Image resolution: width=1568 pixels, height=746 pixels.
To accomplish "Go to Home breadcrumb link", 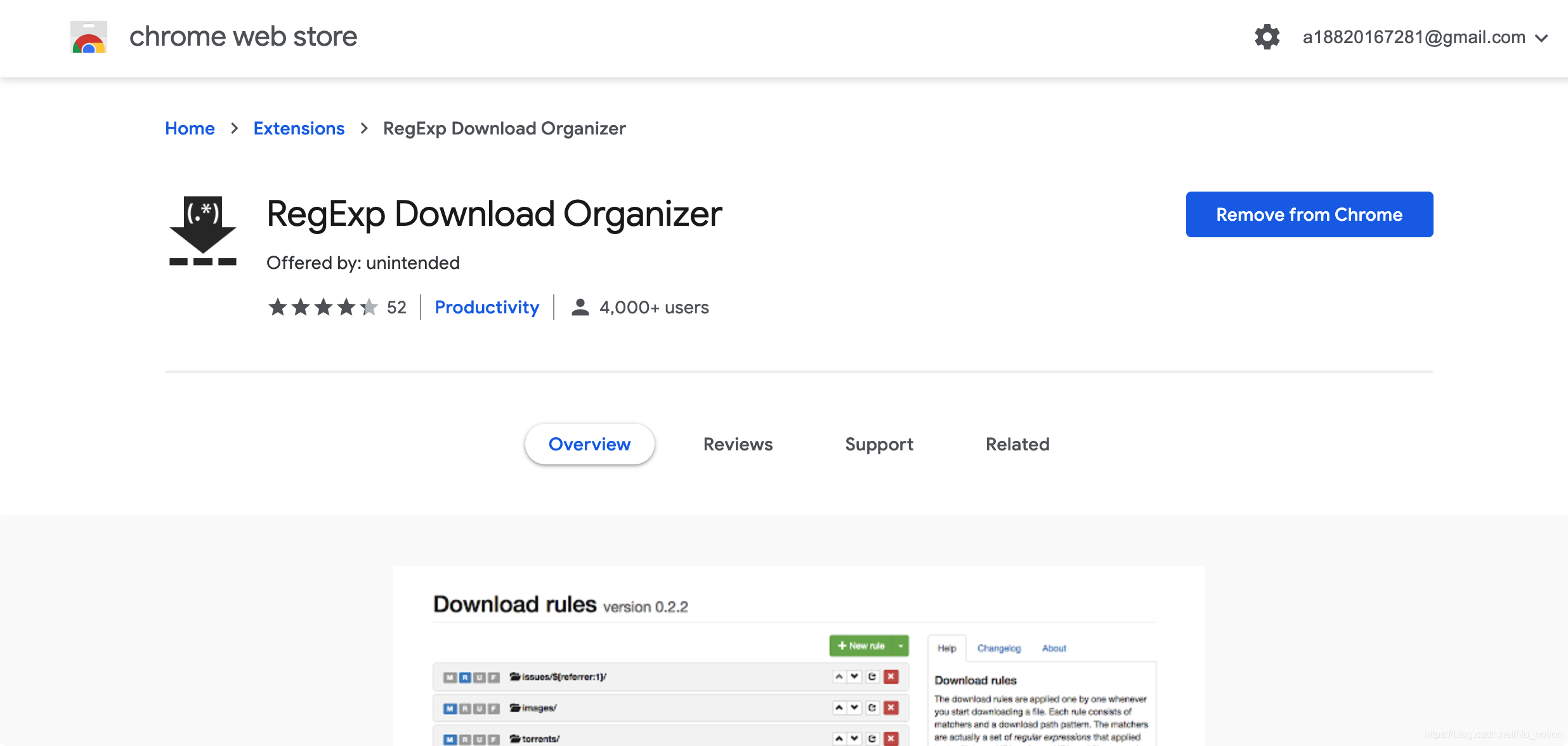I will (190, 128).
